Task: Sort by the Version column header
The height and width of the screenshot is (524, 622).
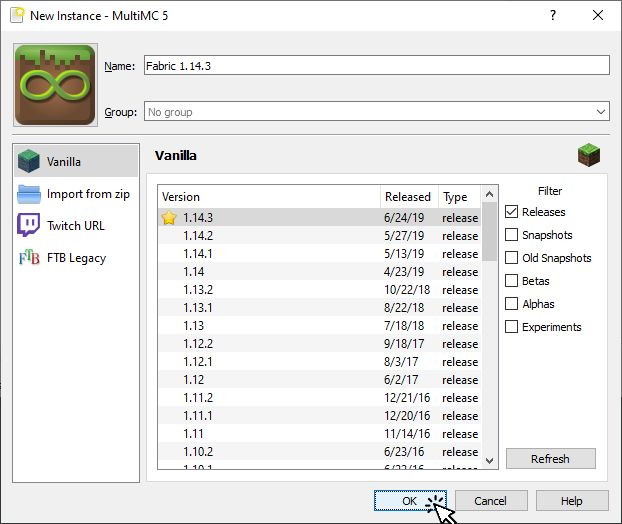Action: (269, 197)
